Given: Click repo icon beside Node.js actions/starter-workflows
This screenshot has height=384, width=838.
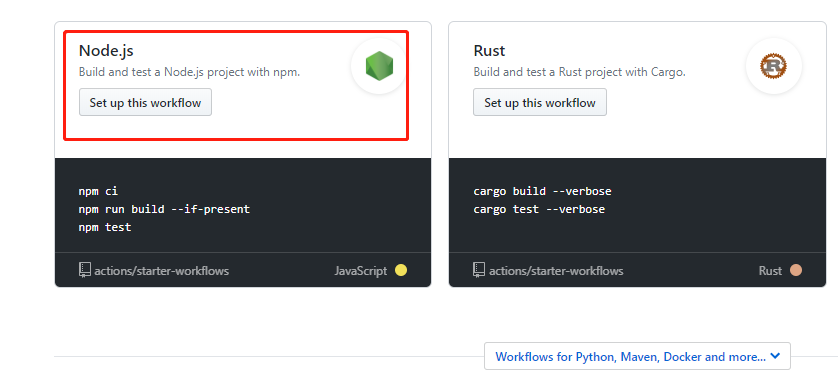Looking at the screenshot, I should [84, 270].
